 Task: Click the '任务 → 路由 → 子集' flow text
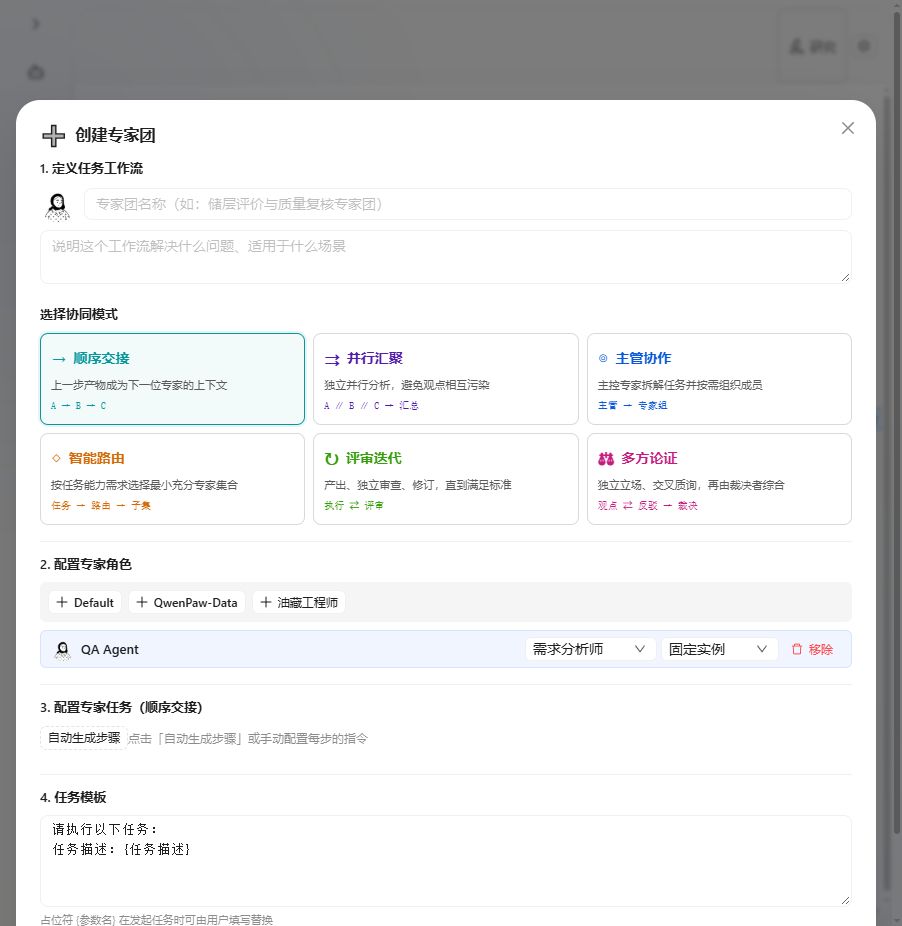tap(101, 506)
